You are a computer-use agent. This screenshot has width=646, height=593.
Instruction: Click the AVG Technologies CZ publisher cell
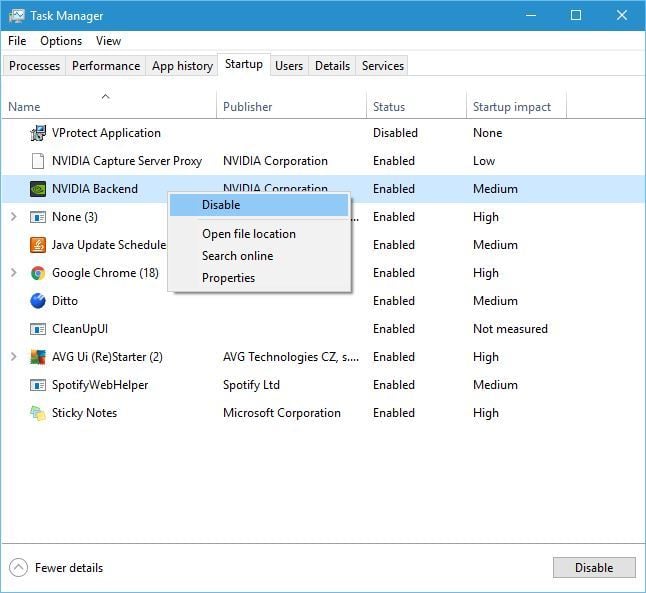pyautogui.click(x=291, y=357)
